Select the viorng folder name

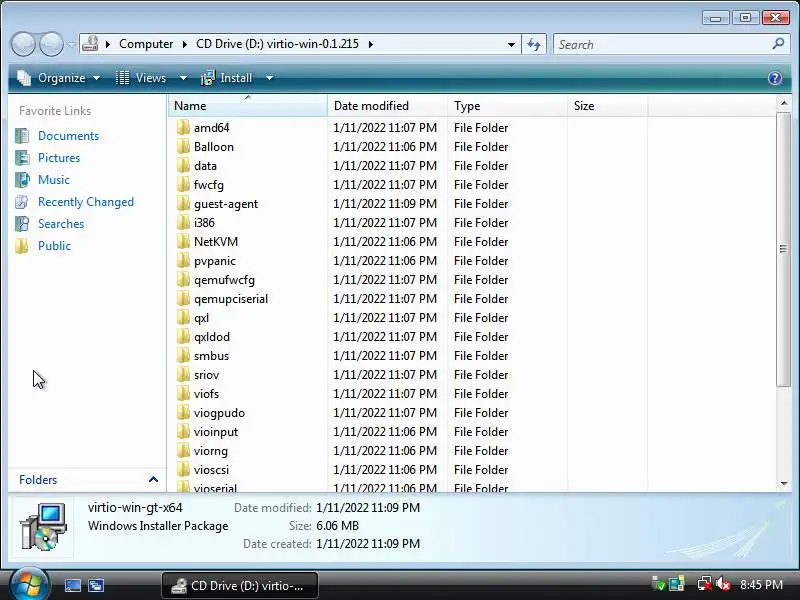[x=211, y=451]
